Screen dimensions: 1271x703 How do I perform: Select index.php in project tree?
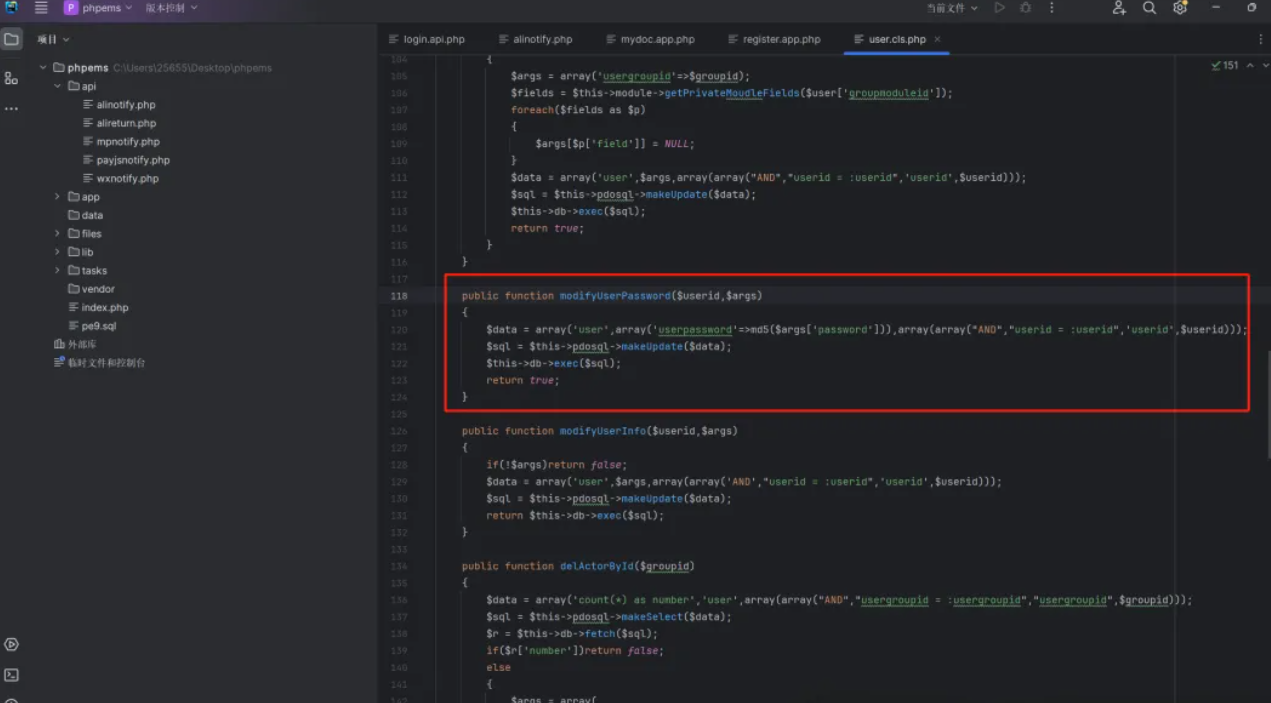pos(105,308)
